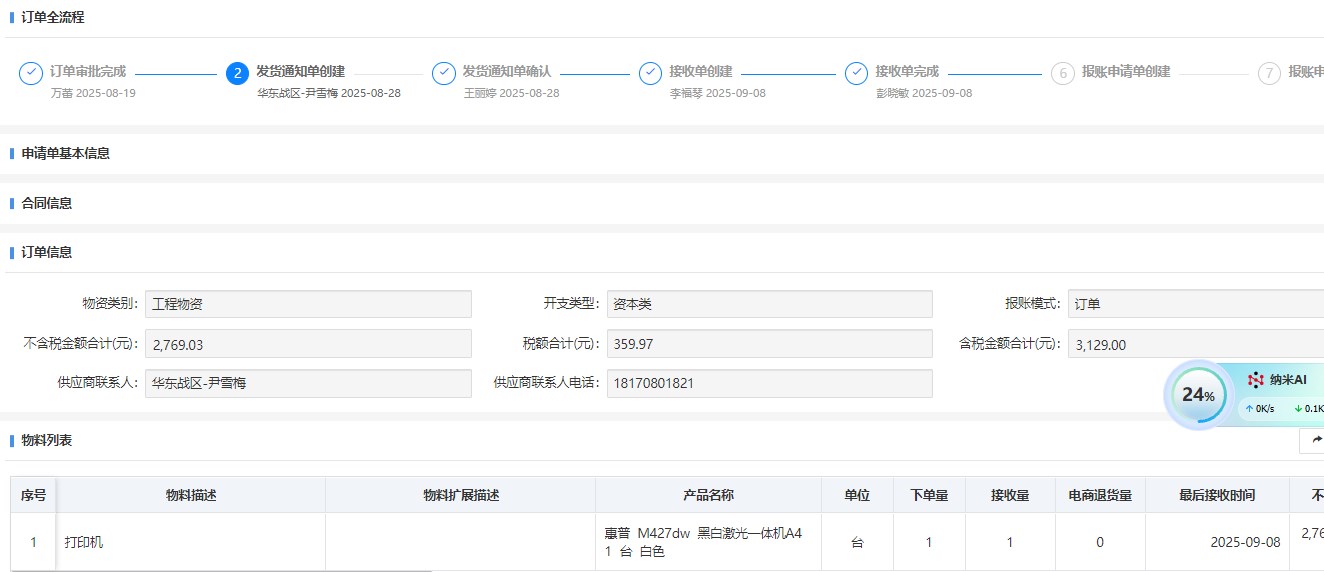Viewport: 1324px width, 572px height.
Task: Click the 供应商联系人电话 input field
Action: [769, 383]
